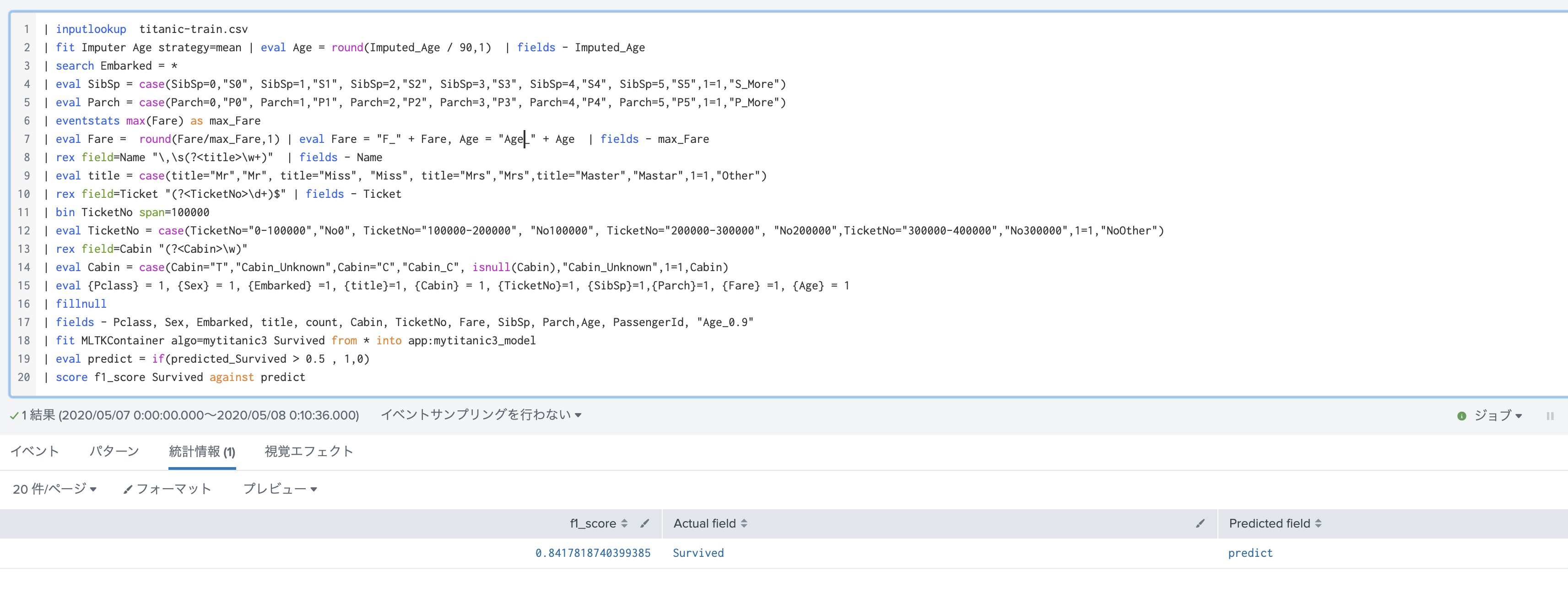Click the pause job icon
Viewport: 1568px width, 599px height.
(1550, 415)
